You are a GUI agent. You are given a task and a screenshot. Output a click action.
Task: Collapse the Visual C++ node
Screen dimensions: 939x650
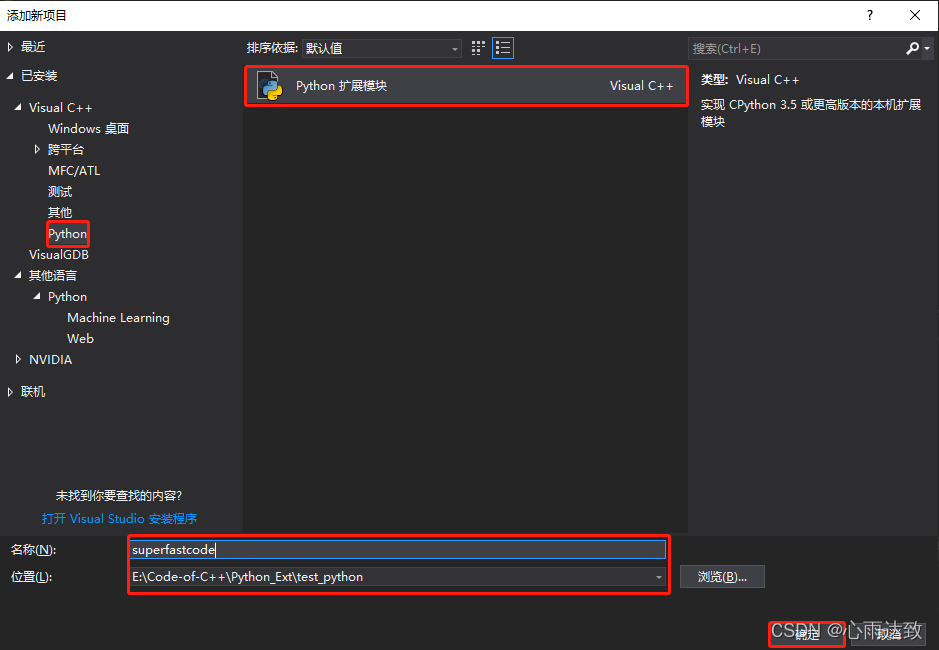click(18, 107)
